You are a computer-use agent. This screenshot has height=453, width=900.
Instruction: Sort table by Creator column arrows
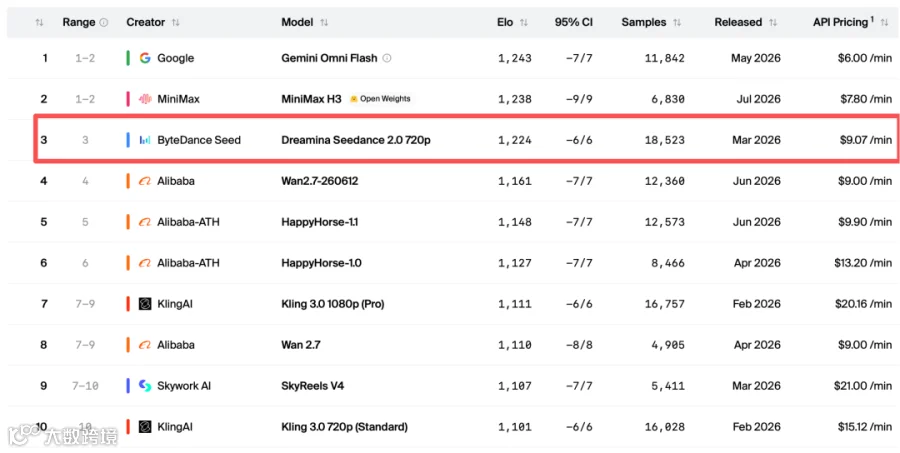click(176, 22)
